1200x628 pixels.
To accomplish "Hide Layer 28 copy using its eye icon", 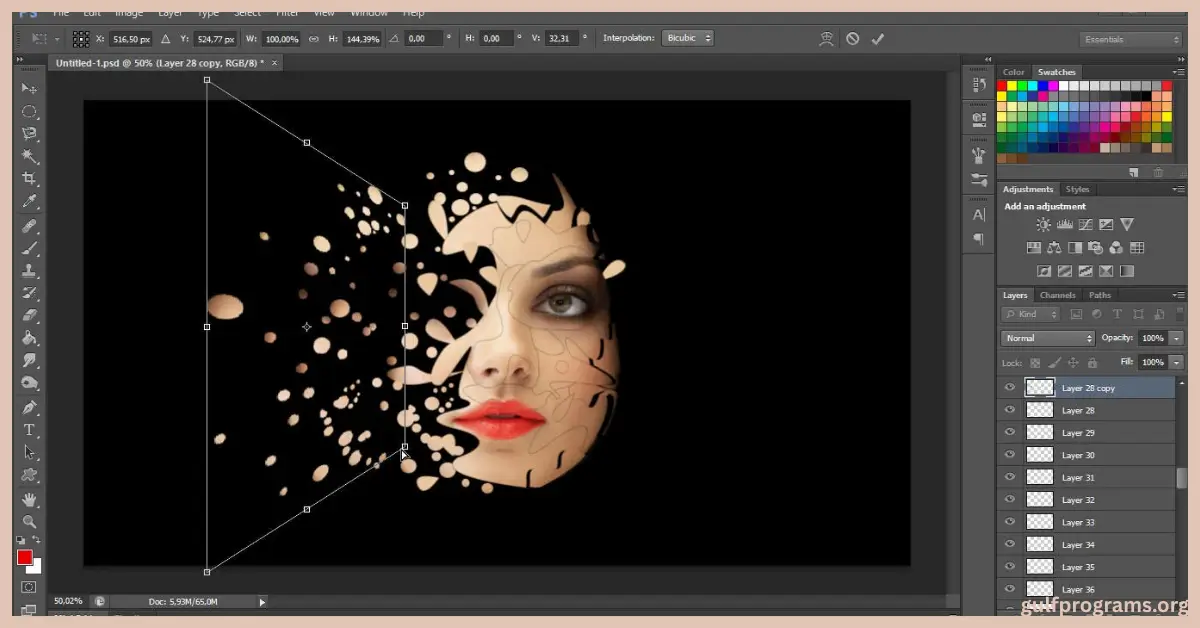I will 1010,387.
